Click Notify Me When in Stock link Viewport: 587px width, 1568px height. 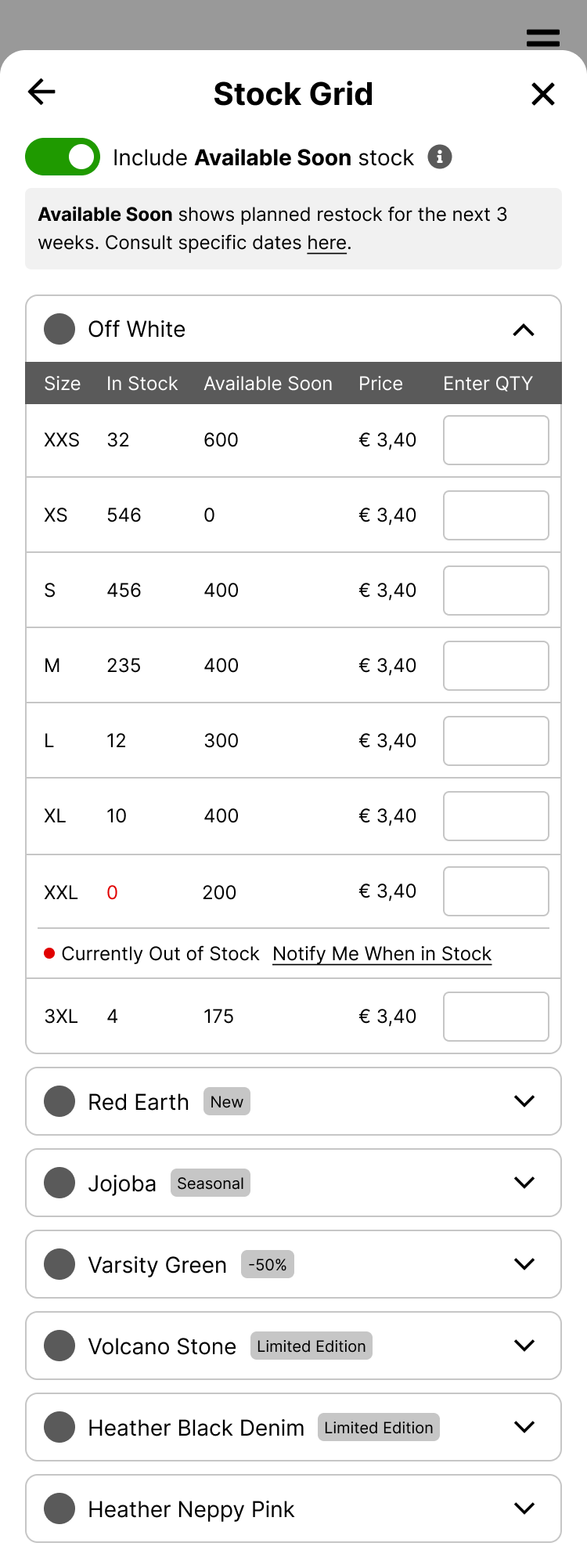click(x=382, y=954)
